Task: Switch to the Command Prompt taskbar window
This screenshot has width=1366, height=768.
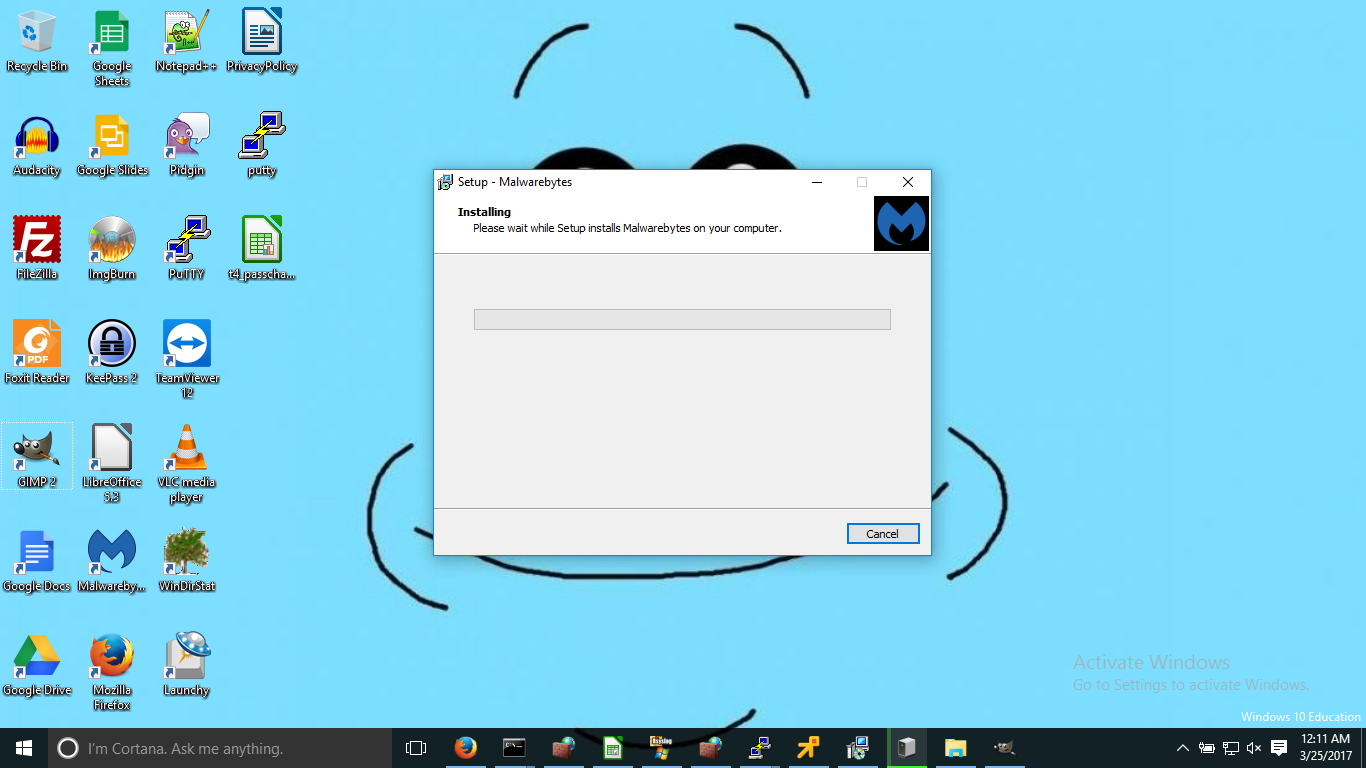Action: 514,748
